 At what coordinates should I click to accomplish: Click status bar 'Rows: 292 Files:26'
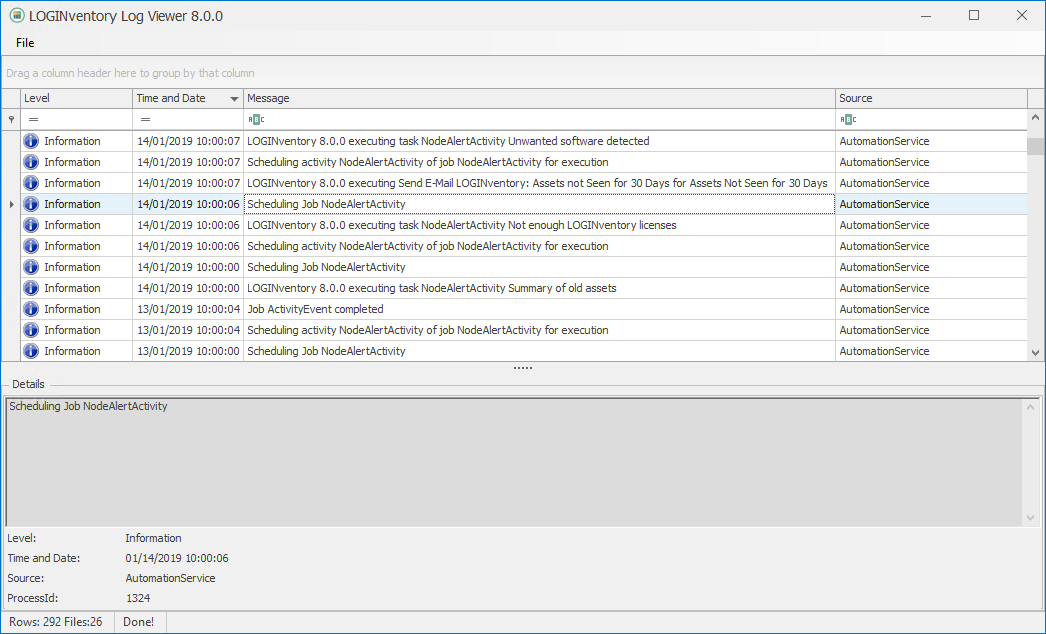tap(56, 622)
